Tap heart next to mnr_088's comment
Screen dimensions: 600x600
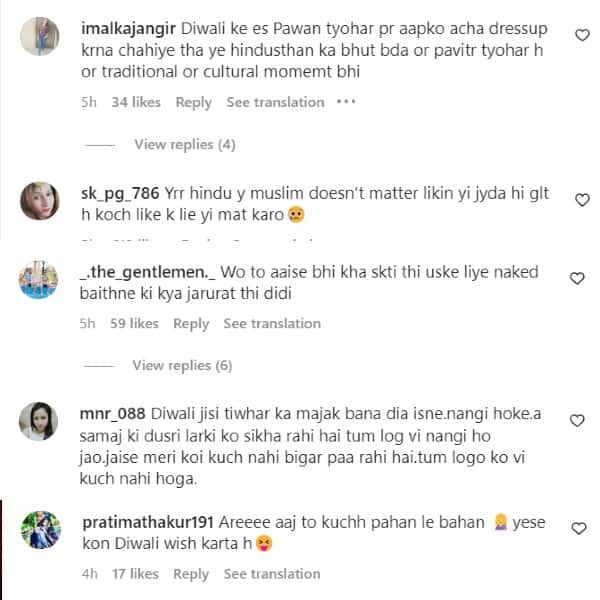point(577,421)
